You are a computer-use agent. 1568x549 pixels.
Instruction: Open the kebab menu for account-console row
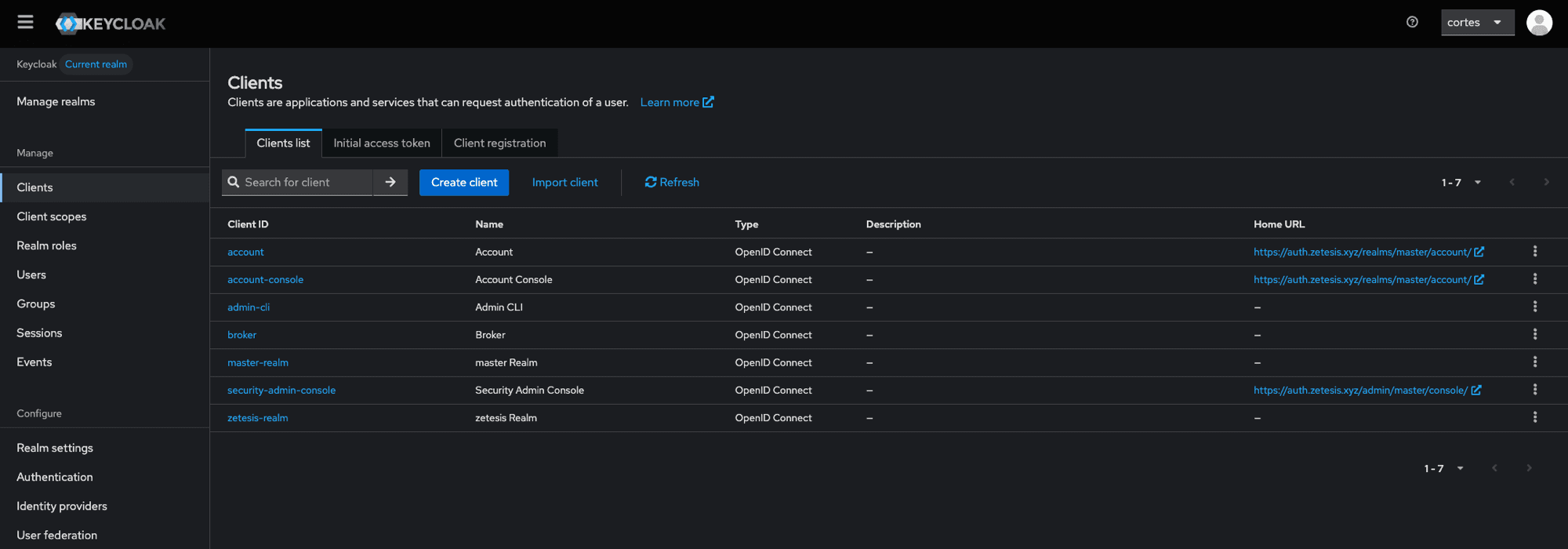(1534, 279)
